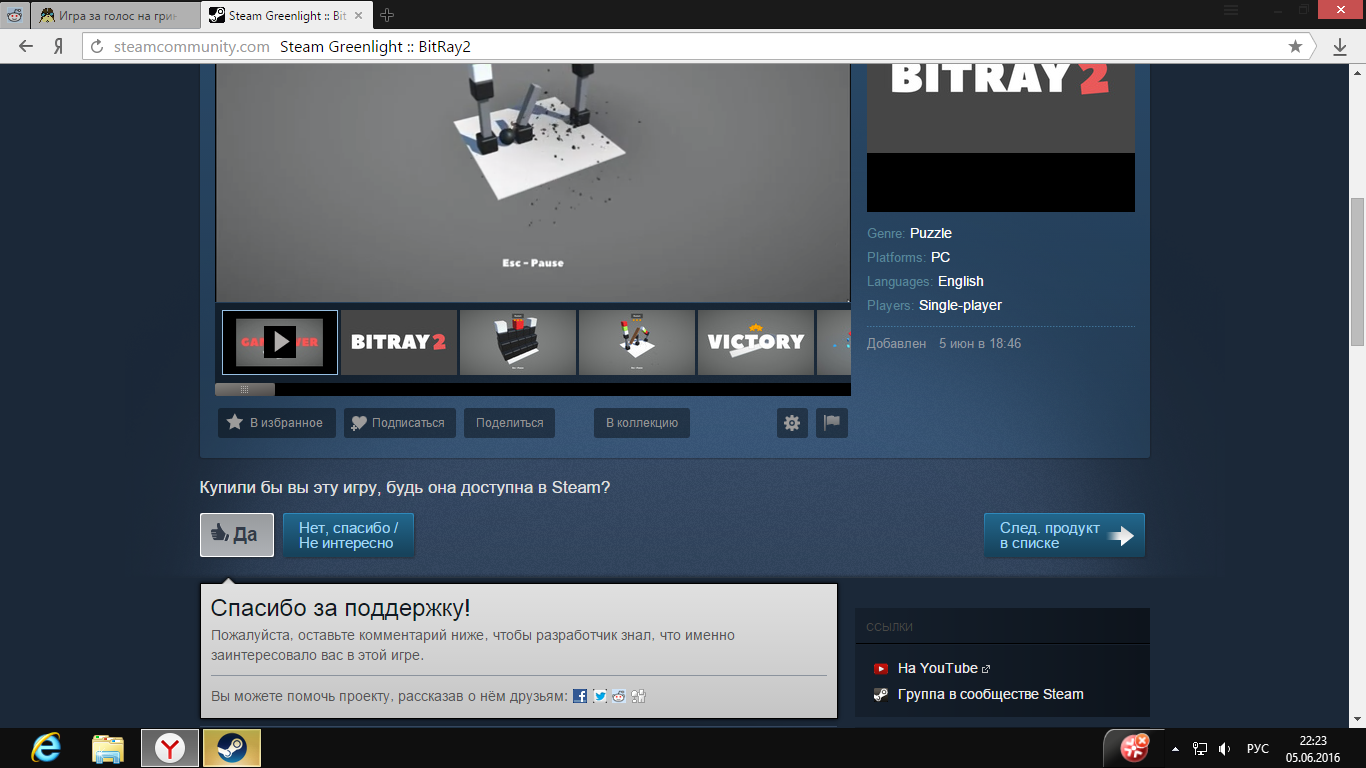The width and height of the screenshot is (1366, 768).
Task: Launch Internet Explorer from the taskbar
Action: (x=46, y=748)
